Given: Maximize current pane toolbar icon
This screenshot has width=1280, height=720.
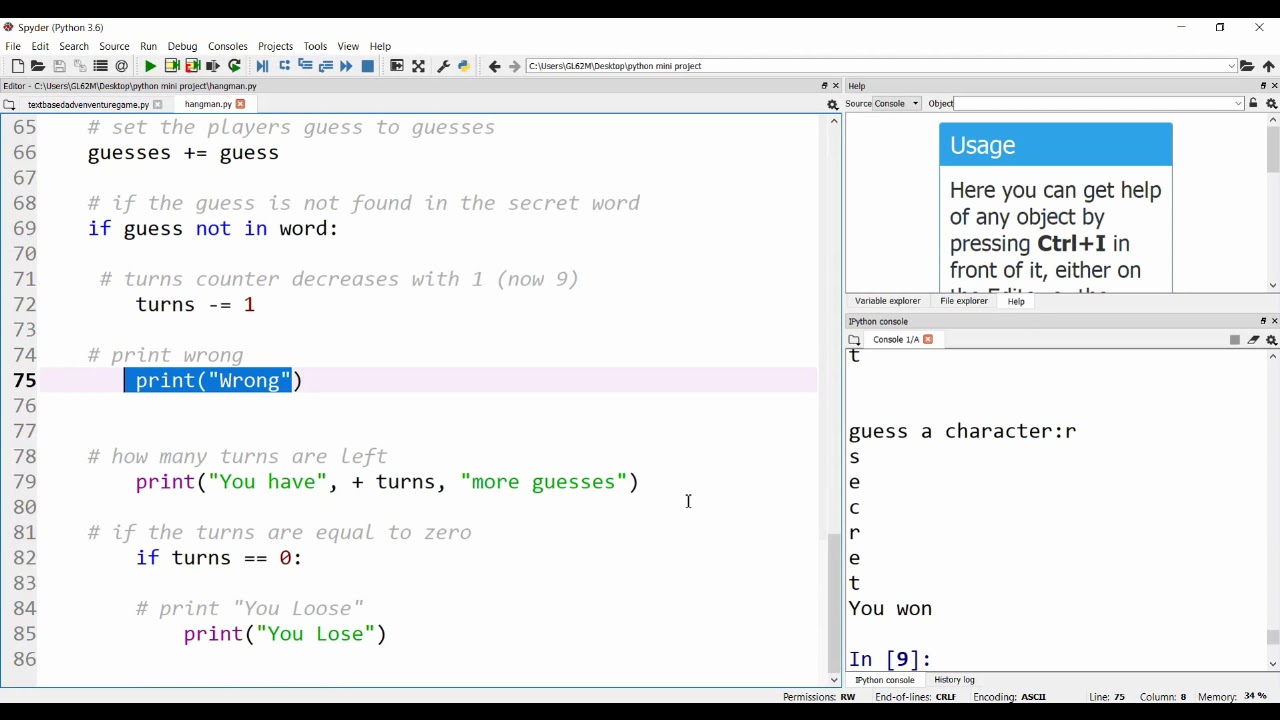Looking at the screenshot, I should tap(397, 66).
